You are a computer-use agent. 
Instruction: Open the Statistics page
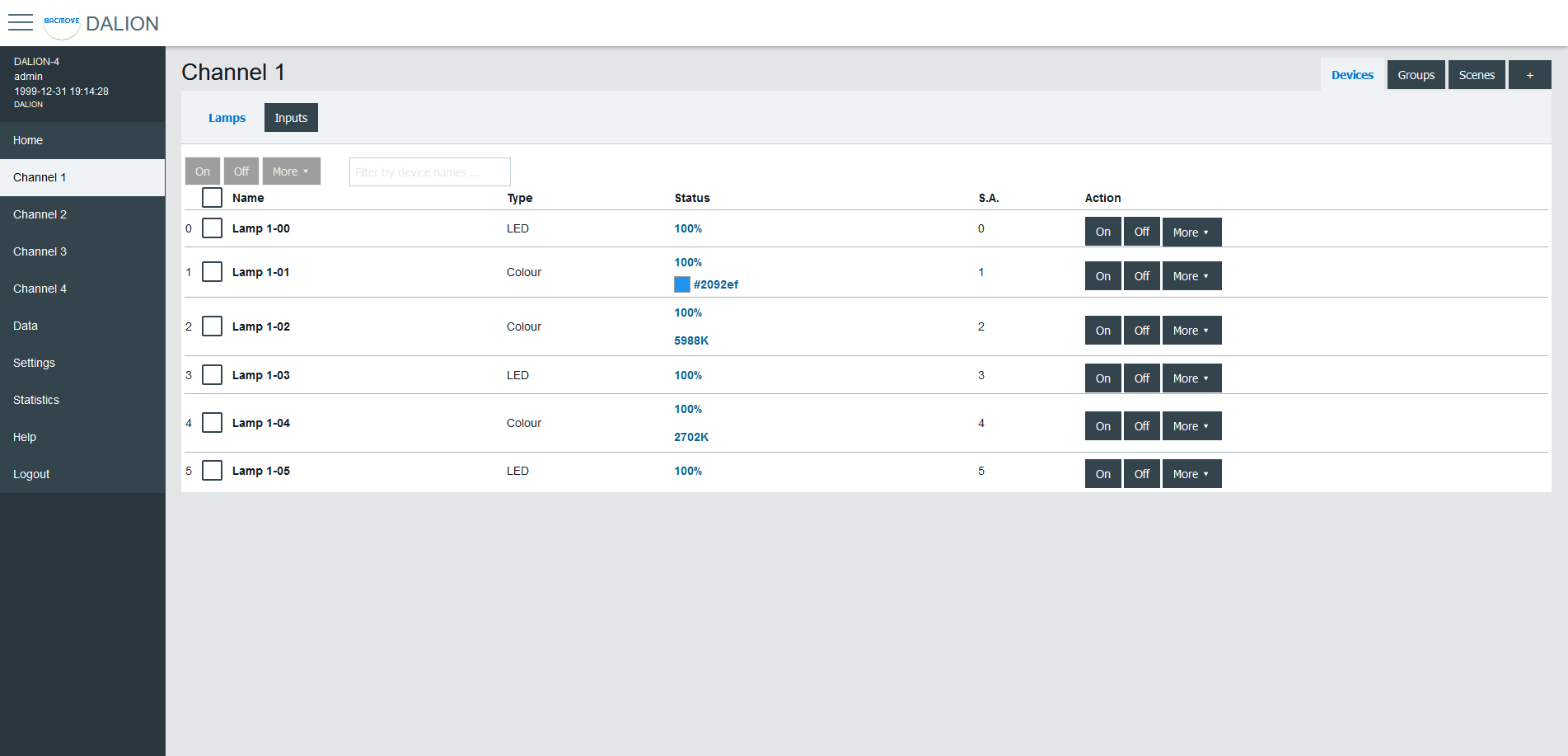(36, 400)
